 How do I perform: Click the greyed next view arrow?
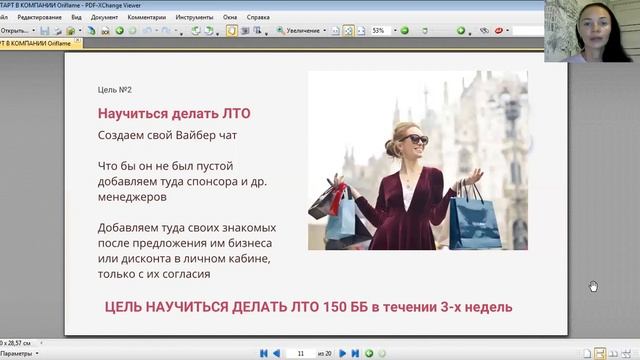click(x=133, y=31)
